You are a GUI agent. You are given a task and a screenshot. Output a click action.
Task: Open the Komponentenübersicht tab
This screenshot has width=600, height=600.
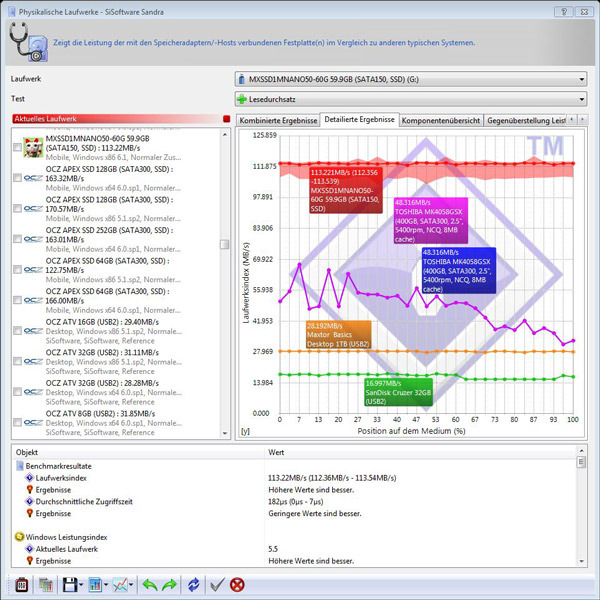tap(441, 121)
